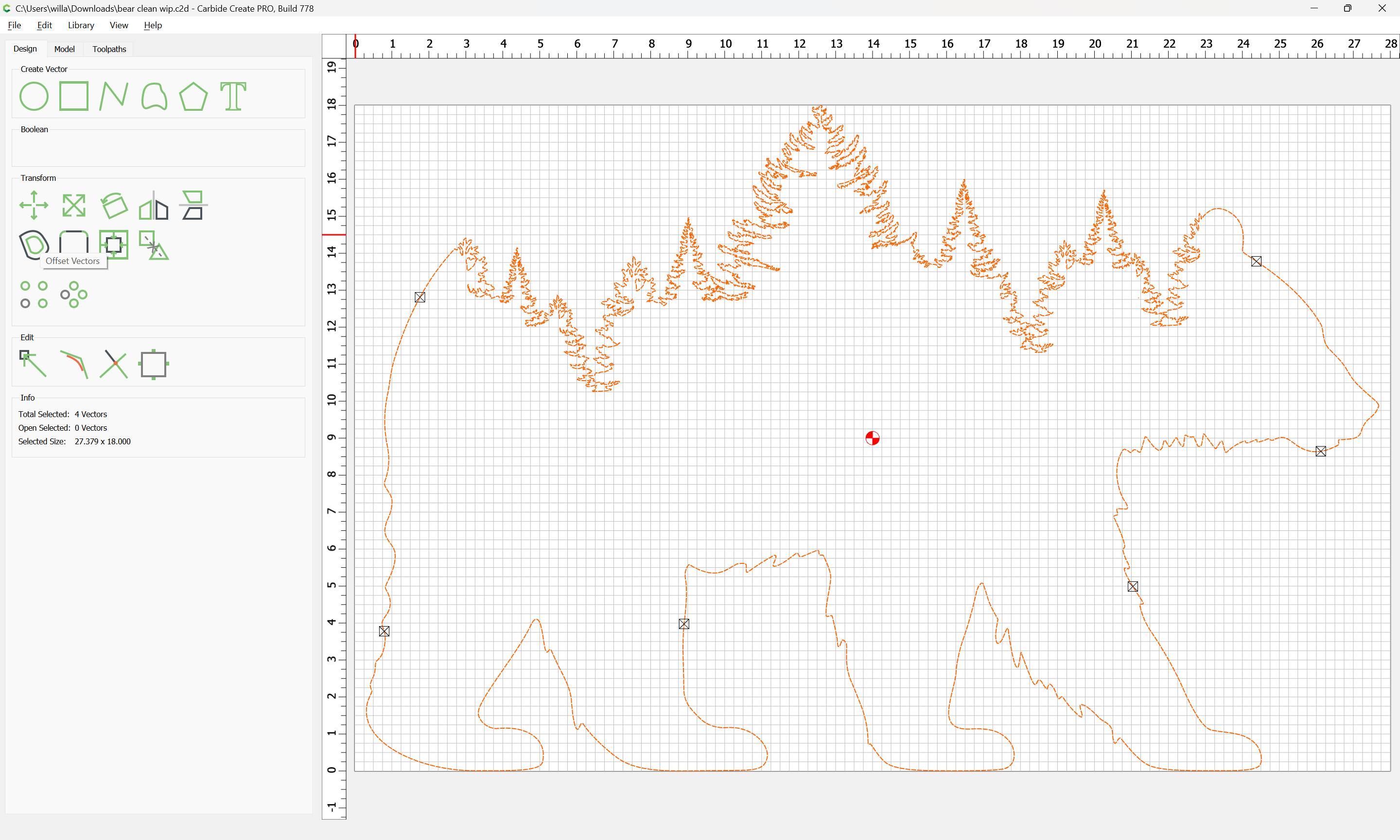Open the Group Vectors tool
The image size is (1400, 840).
tap(114, 245)
